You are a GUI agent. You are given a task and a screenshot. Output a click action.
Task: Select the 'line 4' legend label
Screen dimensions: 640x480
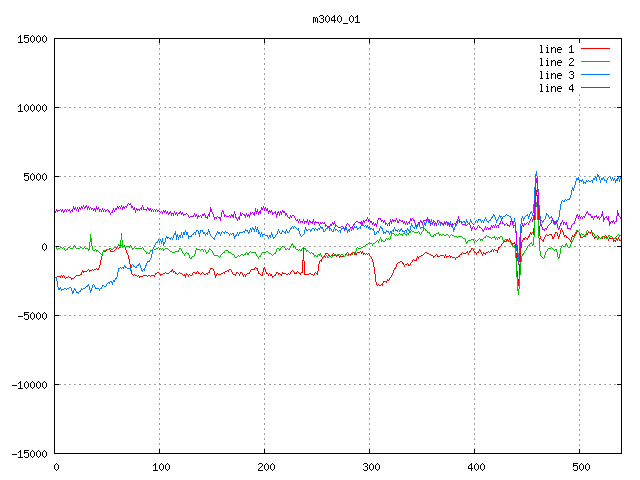click(x=557, y=88)
